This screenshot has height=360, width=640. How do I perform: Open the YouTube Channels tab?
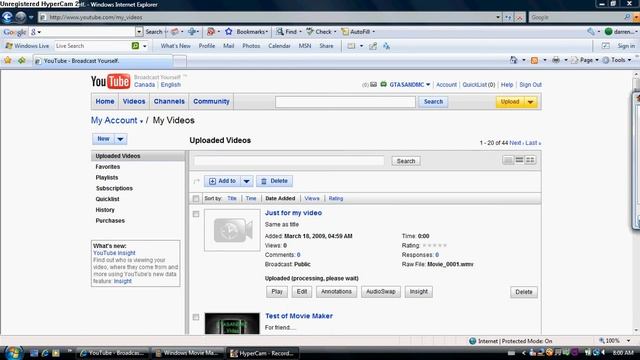tap(169, 101)
